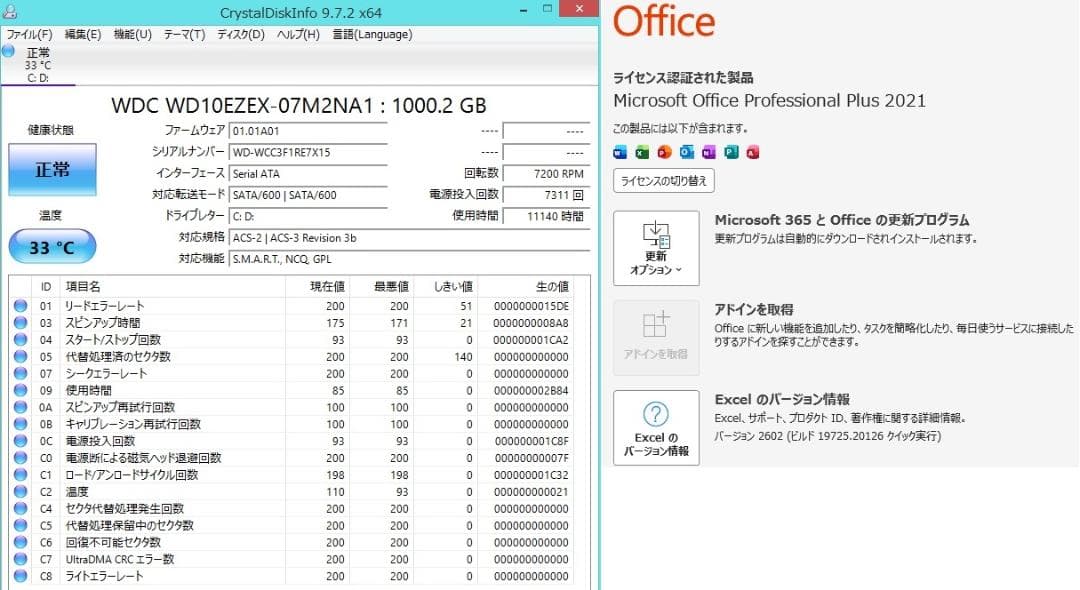
Task: Click status icon for キャリブレーション再試行回数 row
Action: click(x=21, y=424)
